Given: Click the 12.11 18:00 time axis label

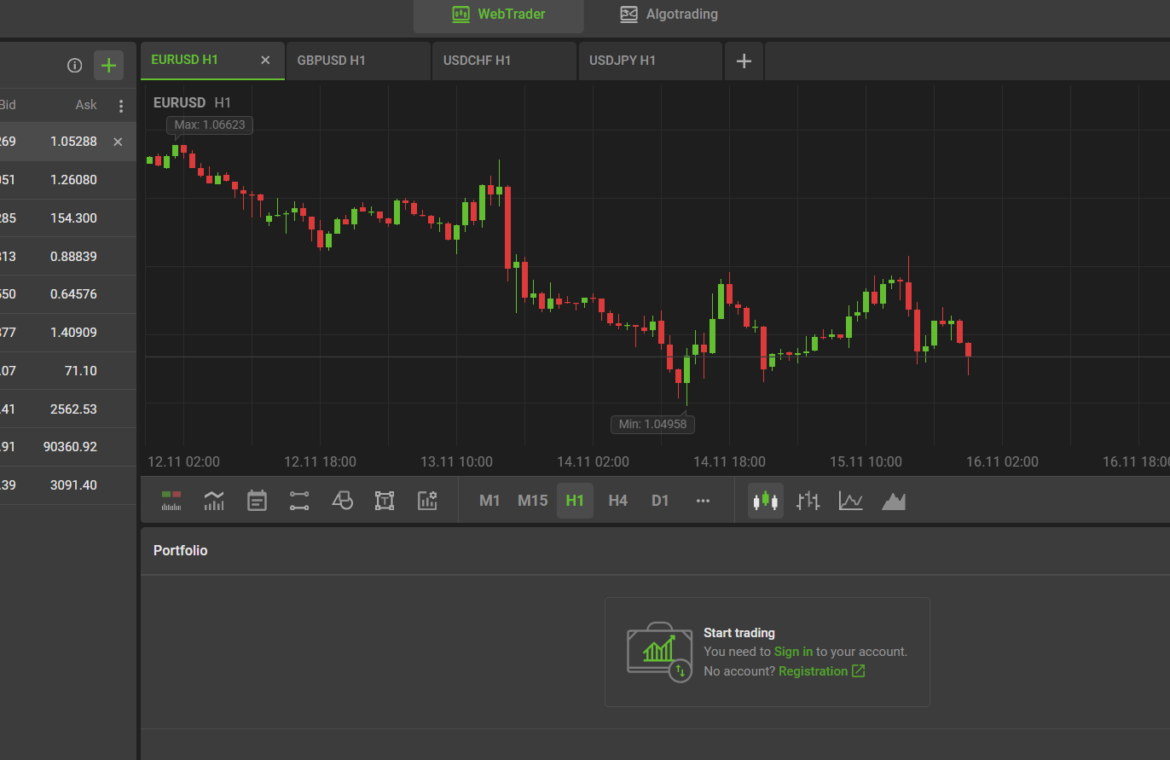Looking at the screenshot, I should [320, 462].
